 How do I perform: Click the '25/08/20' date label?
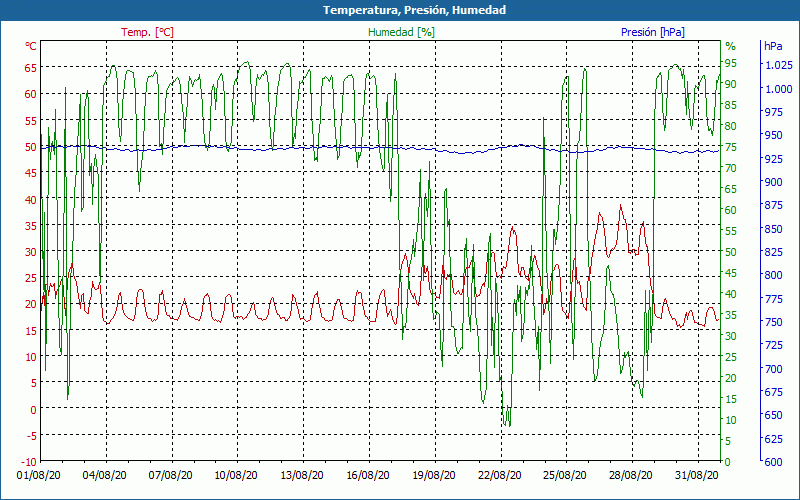tap(565, 475)
